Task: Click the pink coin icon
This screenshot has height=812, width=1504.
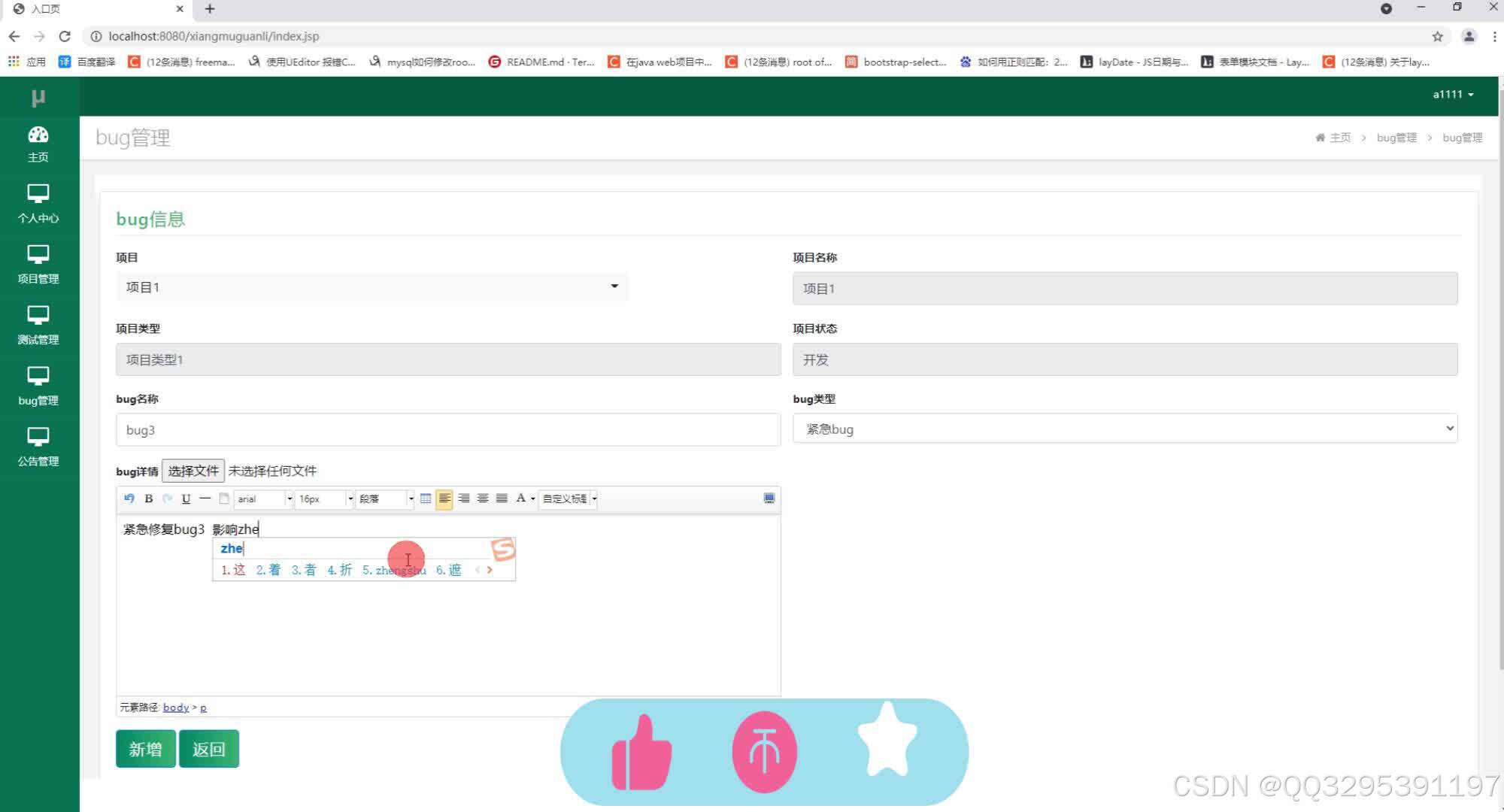Action: click(x=764, y=753)
